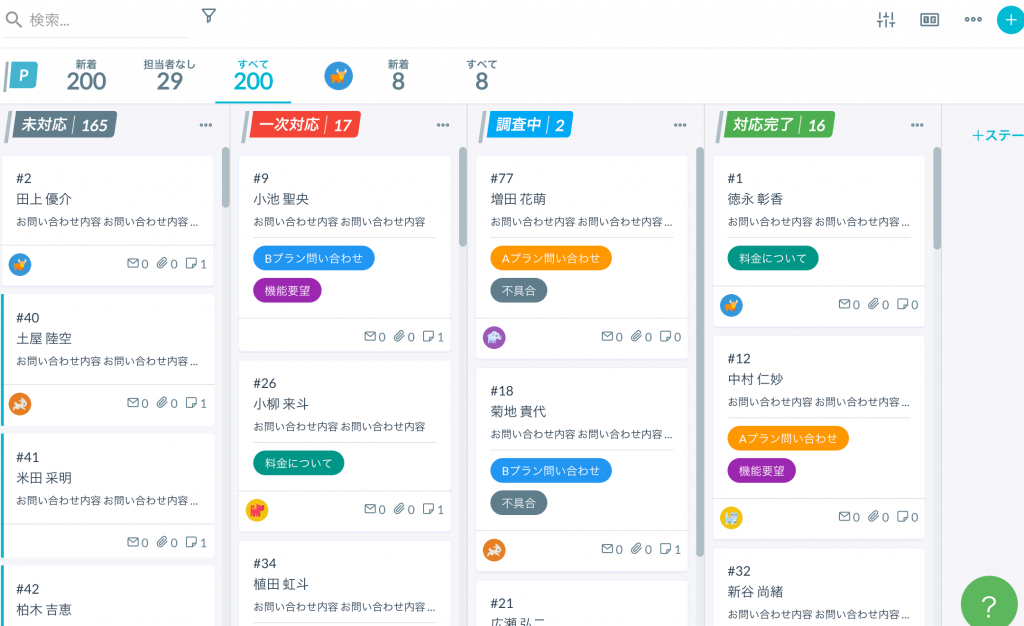This screenshot has height=626, width=1024.
Task: Click the mail icon on card #40
Action: (133, 403)
